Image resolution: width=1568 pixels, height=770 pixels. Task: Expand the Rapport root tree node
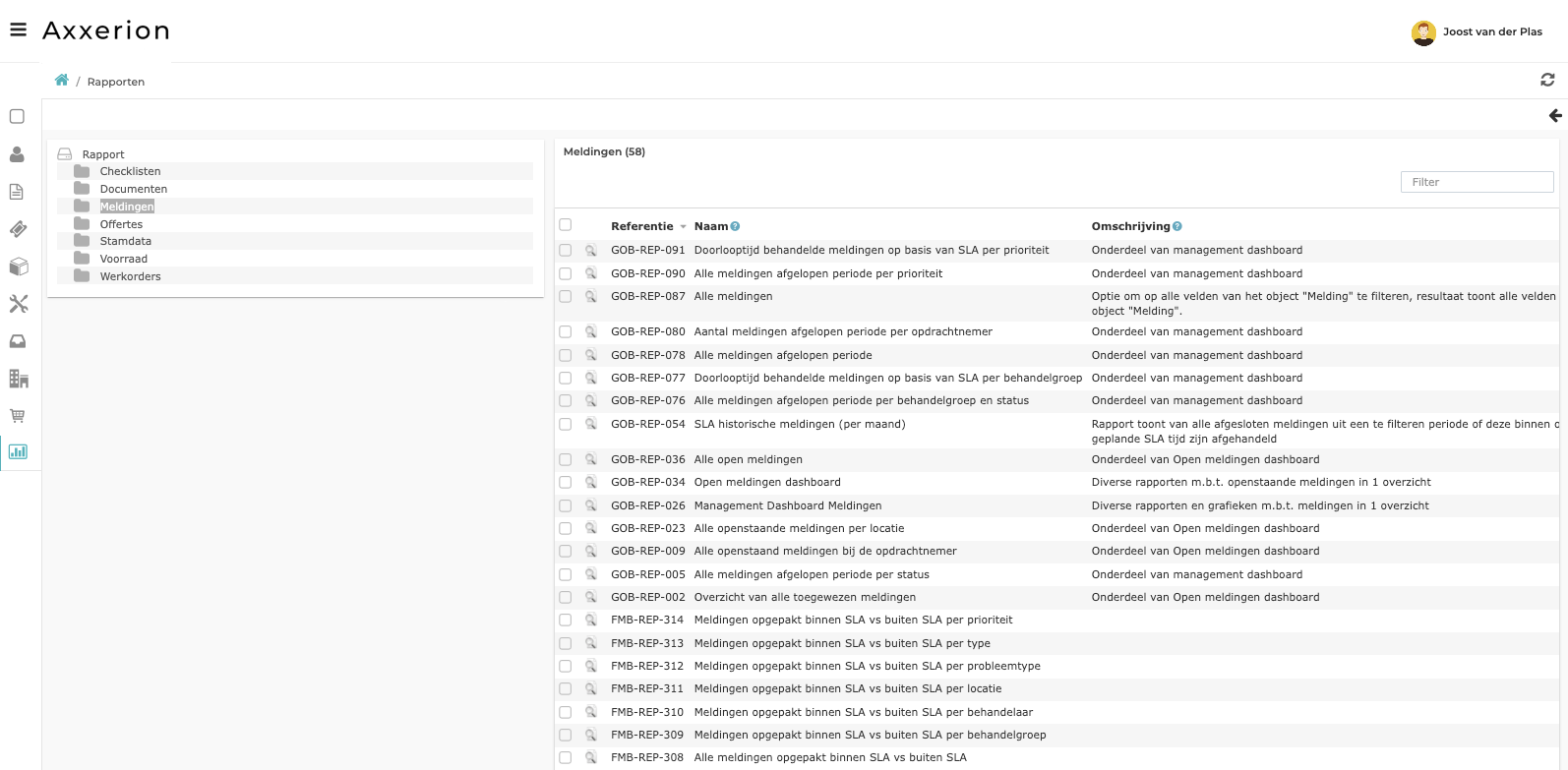click(x=65, y=154)
